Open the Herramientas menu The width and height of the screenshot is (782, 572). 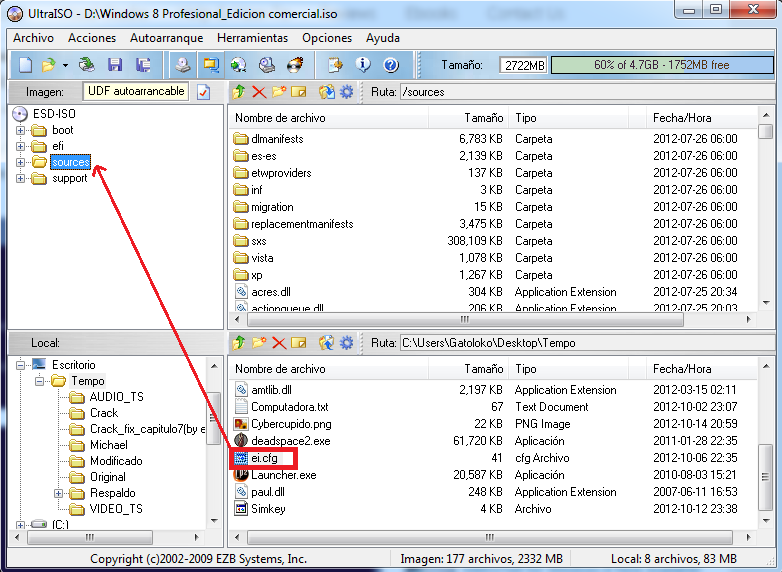[x=252, y=38]
